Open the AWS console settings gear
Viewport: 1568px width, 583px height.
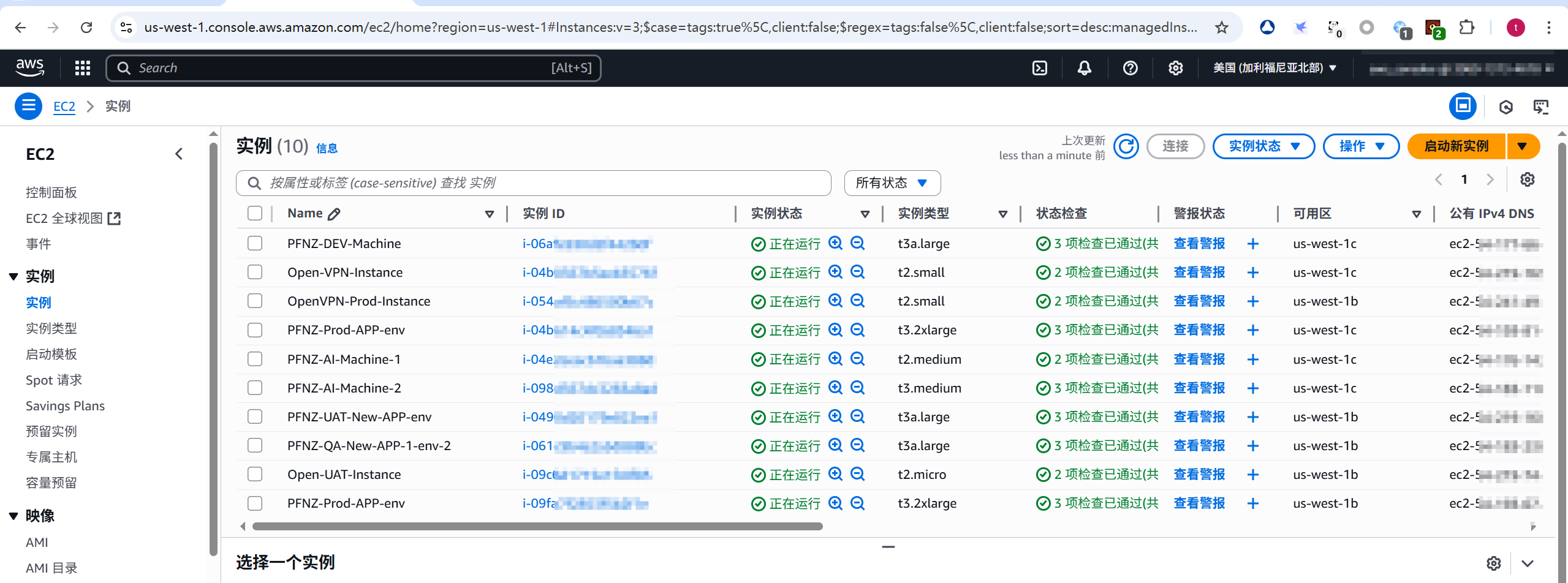[x=1175, y=68]
